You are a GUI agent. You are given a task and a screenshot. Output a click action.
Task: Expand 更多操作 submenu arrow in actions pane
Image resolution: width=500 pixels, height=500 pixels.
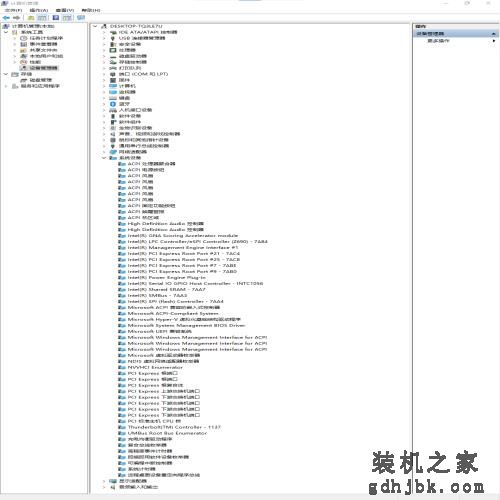point(494,41)
